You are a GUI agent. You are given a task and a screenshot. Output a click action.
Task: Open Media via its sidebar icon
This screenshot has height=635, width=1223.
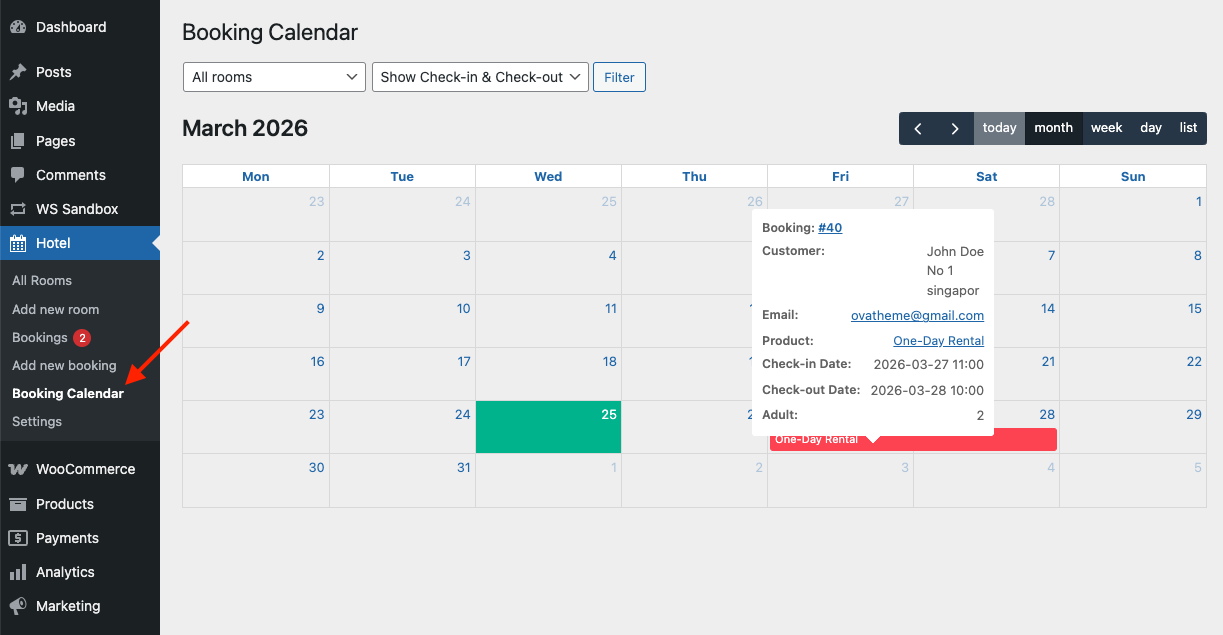(x=18, y=106)
